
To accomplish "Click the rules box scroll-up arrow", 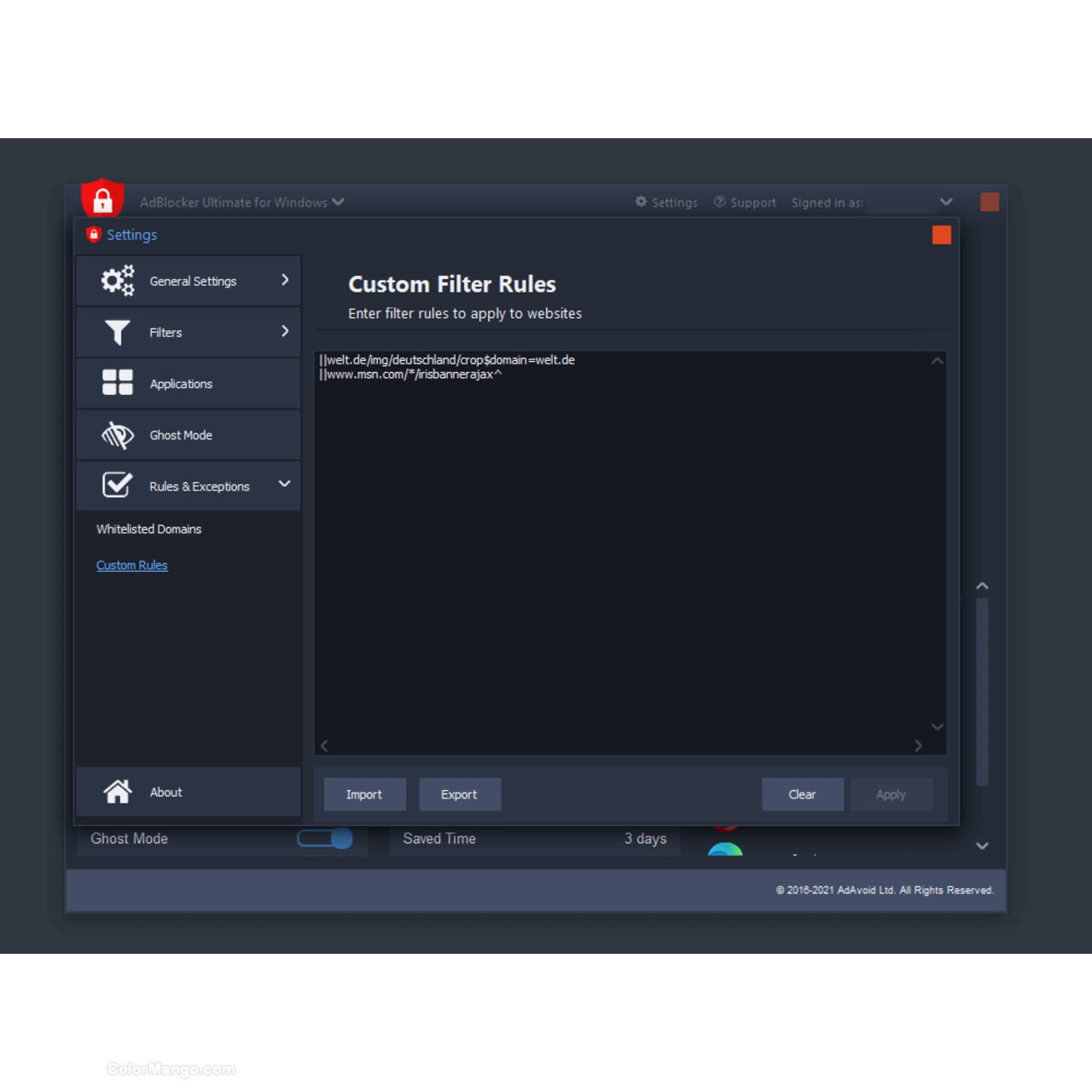I will coord(937,361).
